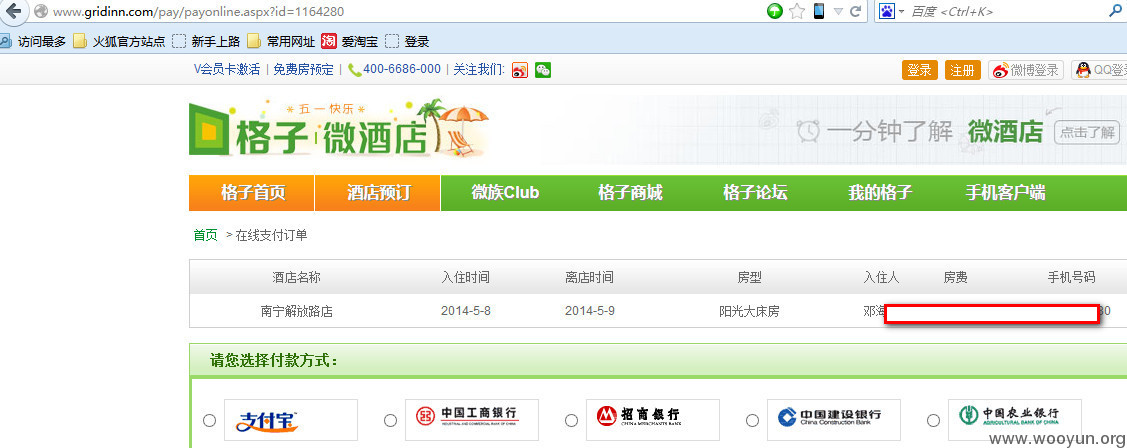The width and height of the screenshot is (1127, 448).
Task: Select the 中国建设银行 radio button
Action: coord(753,420)
